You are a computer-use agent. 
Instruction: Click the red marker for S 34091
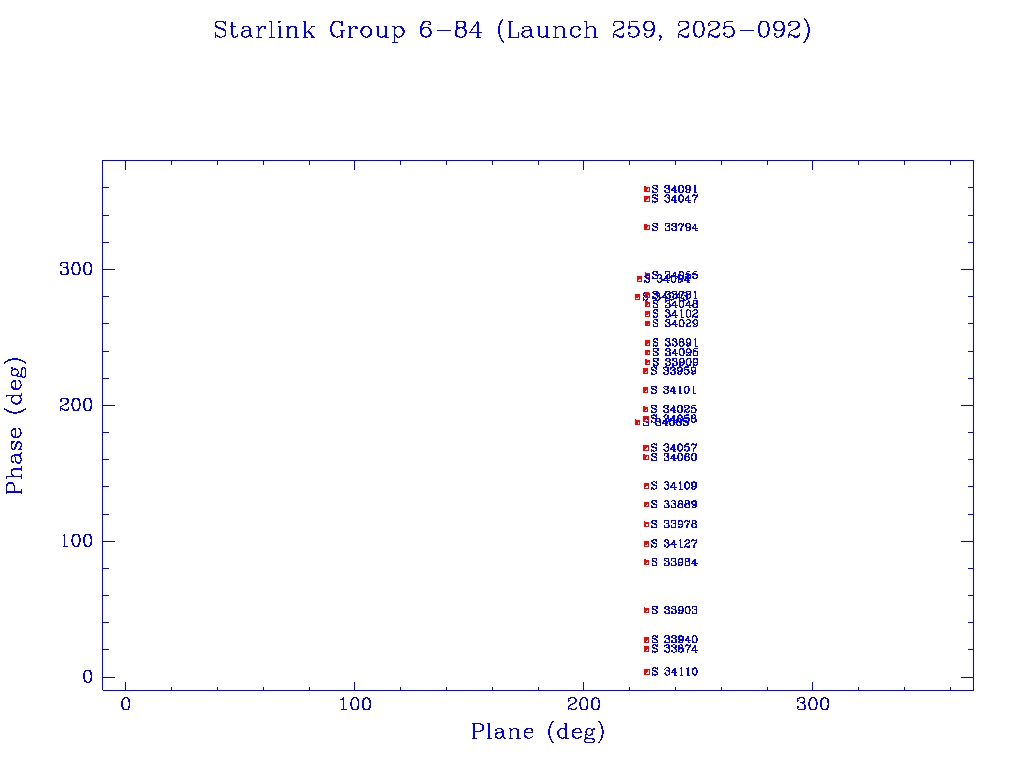tap(647, 189)
